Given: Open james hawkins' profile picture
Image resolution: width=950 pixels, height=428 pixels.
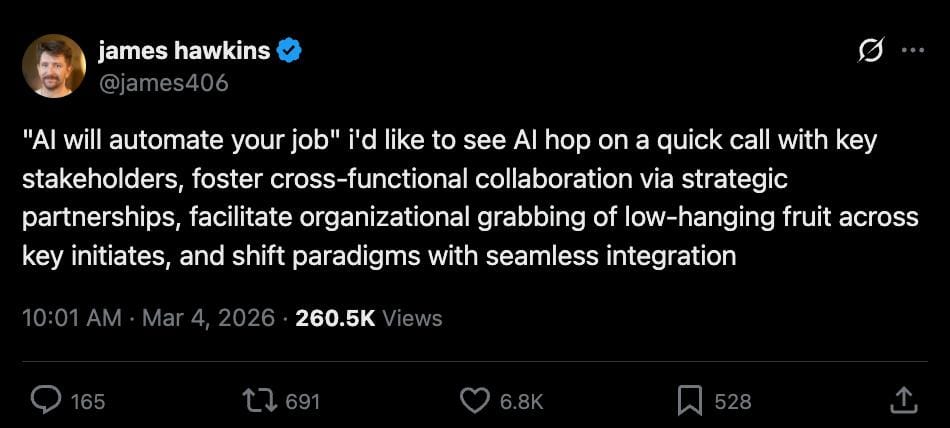Looking at the screenshot, I should click(54, 66).
